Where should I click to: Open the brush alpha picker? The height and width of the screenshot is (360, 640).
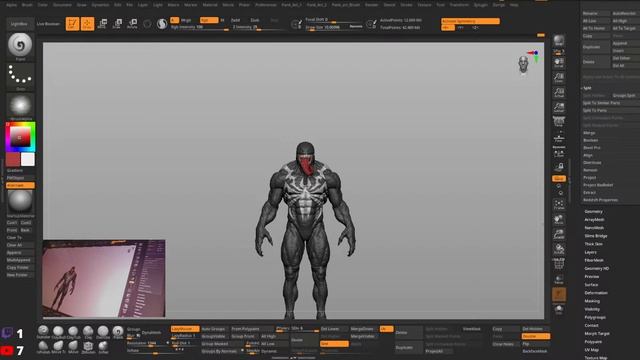coord(20,107)
